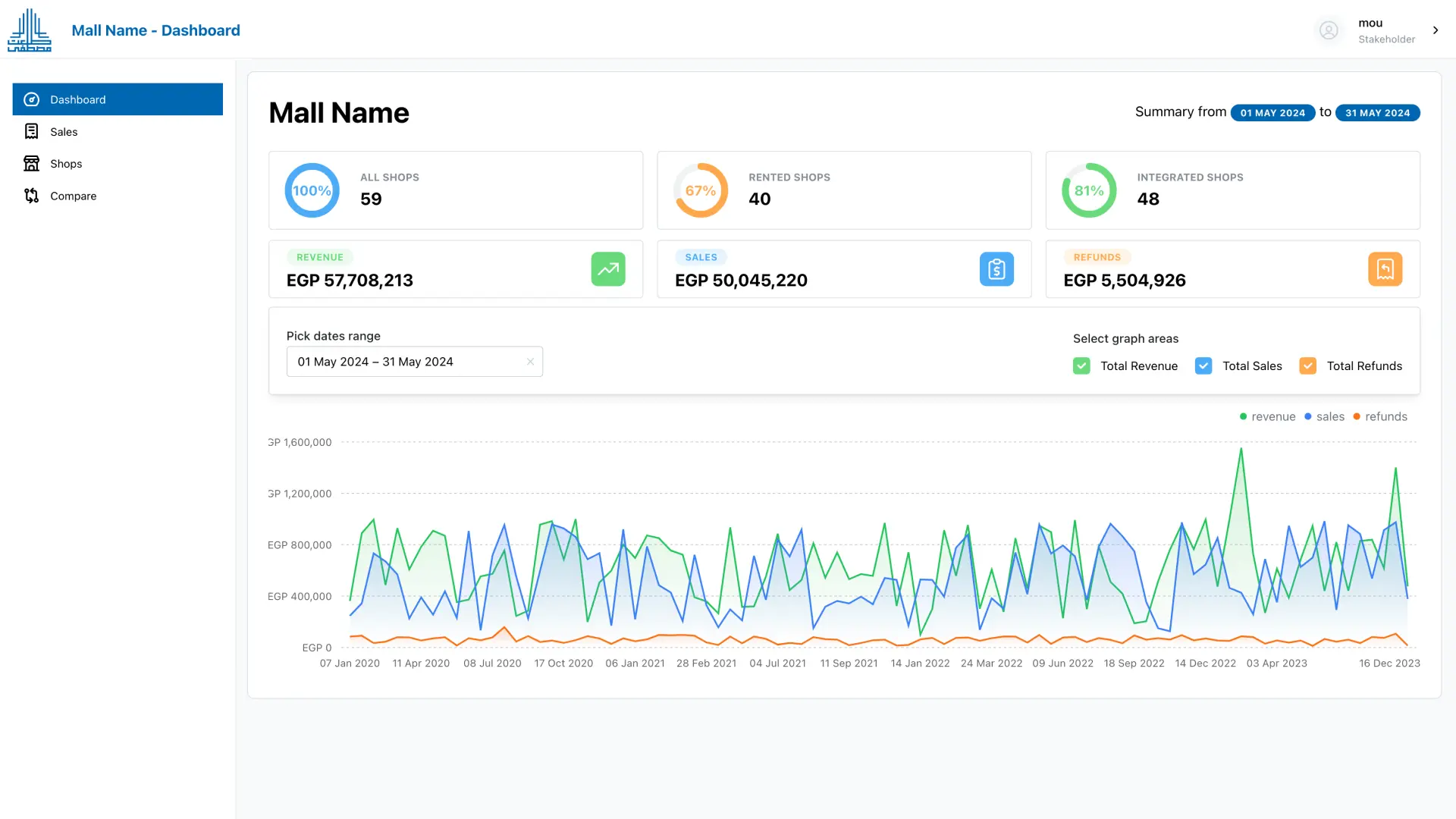Viewport: 1456px width, 819px height.
Task: Clear the selected date range filter
Action: click(x=530, y=362)
